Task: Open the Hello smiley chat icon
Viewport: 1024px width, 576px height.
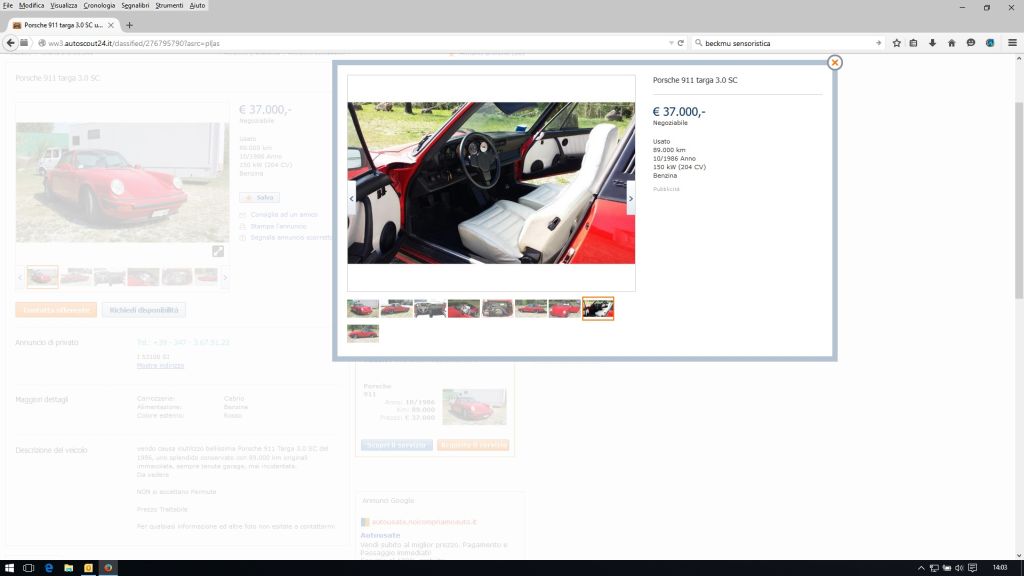Action: click(971, 43)
